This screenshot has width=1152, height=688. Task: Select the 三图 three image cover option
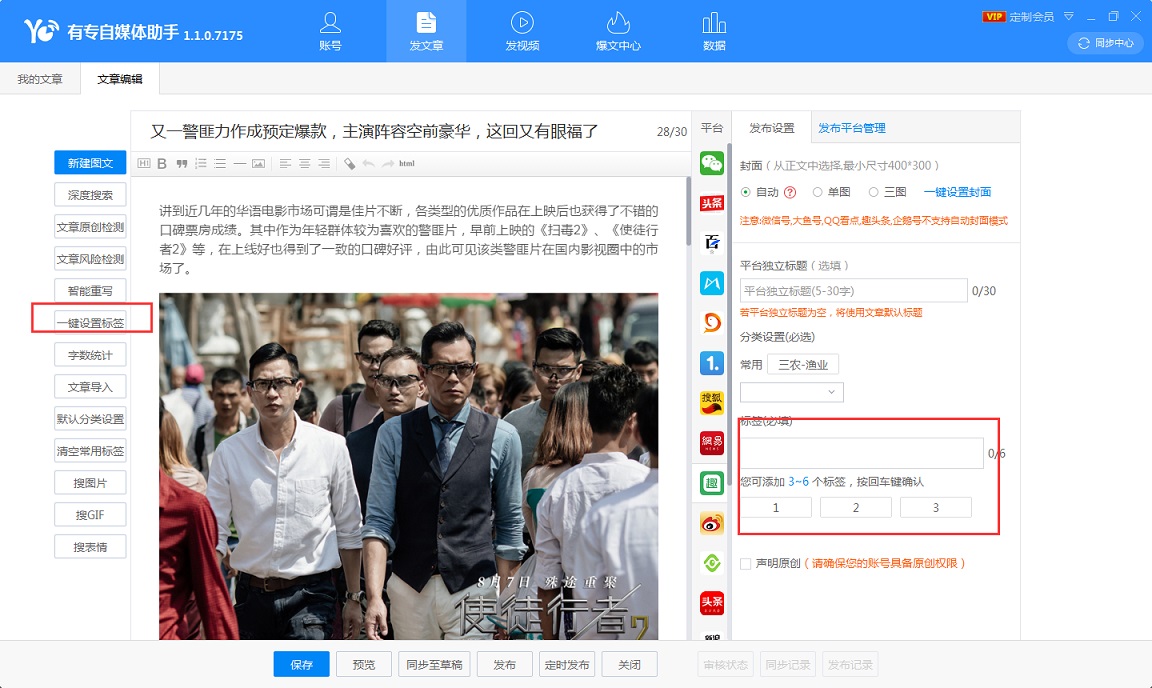(x=874, y=192)
